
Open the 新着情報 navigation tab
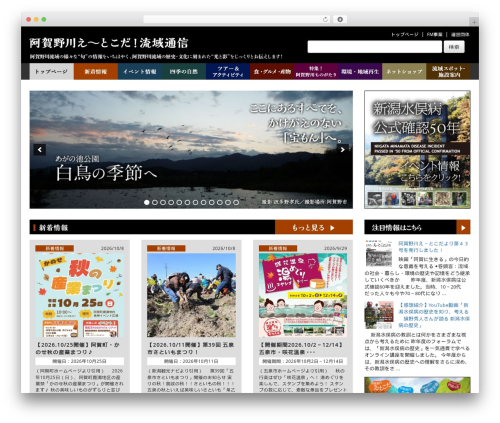(x=96, y=71)
